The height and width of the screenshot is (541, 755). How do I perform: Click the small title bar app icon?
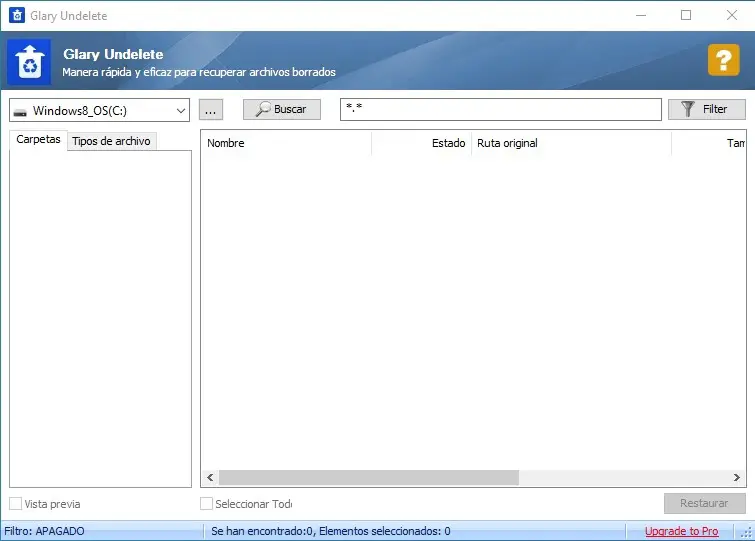pos(17,15)
